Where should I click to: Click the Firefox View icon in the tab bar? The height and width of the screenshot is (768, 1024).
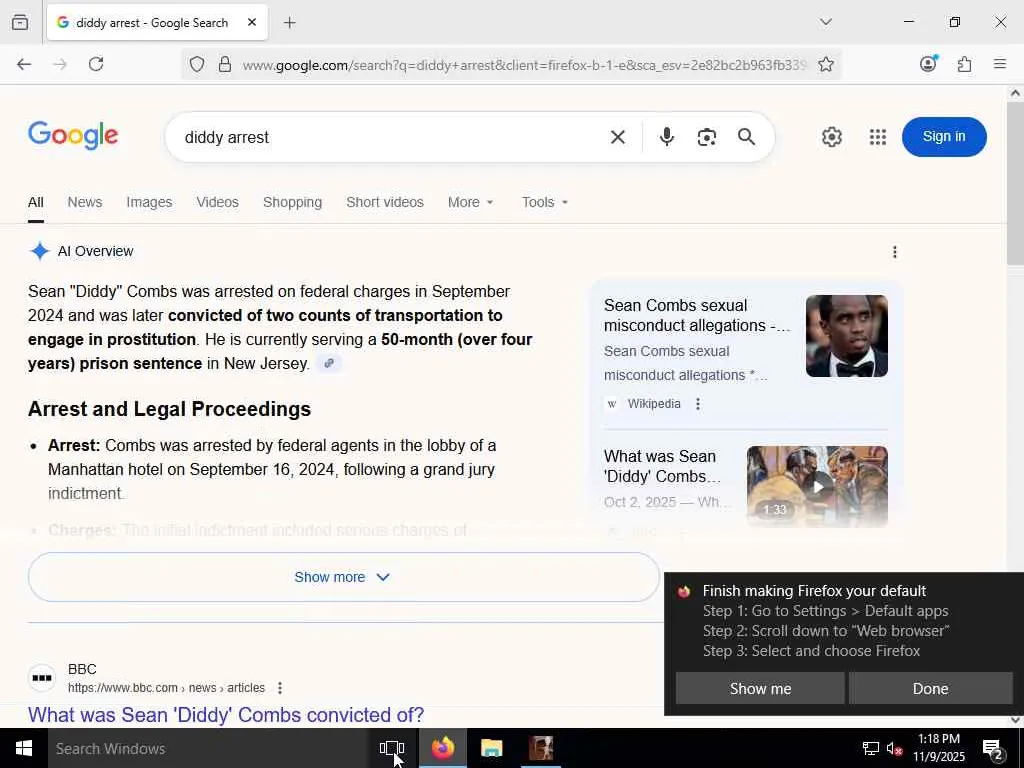pos(20,22)
